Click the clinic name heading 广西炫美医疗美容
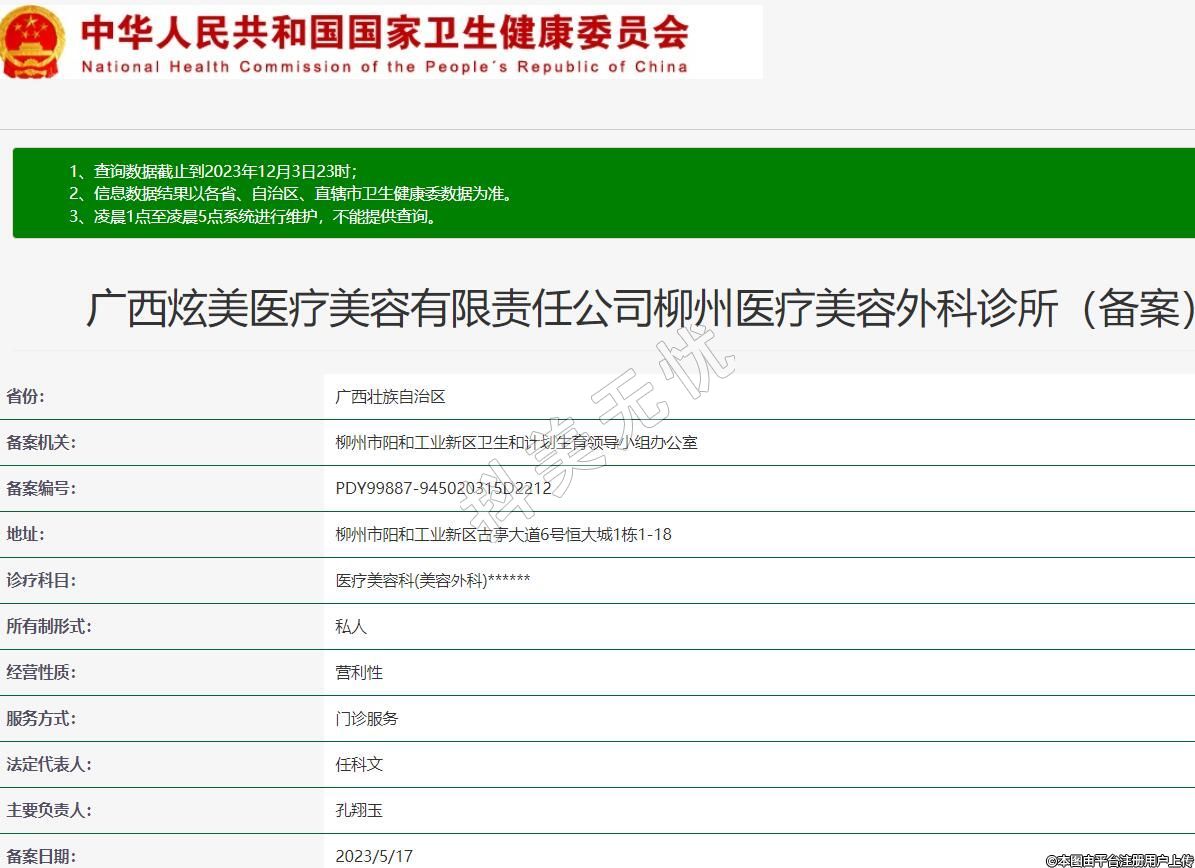Screen dimensions: 1195x868 (640, 309)
